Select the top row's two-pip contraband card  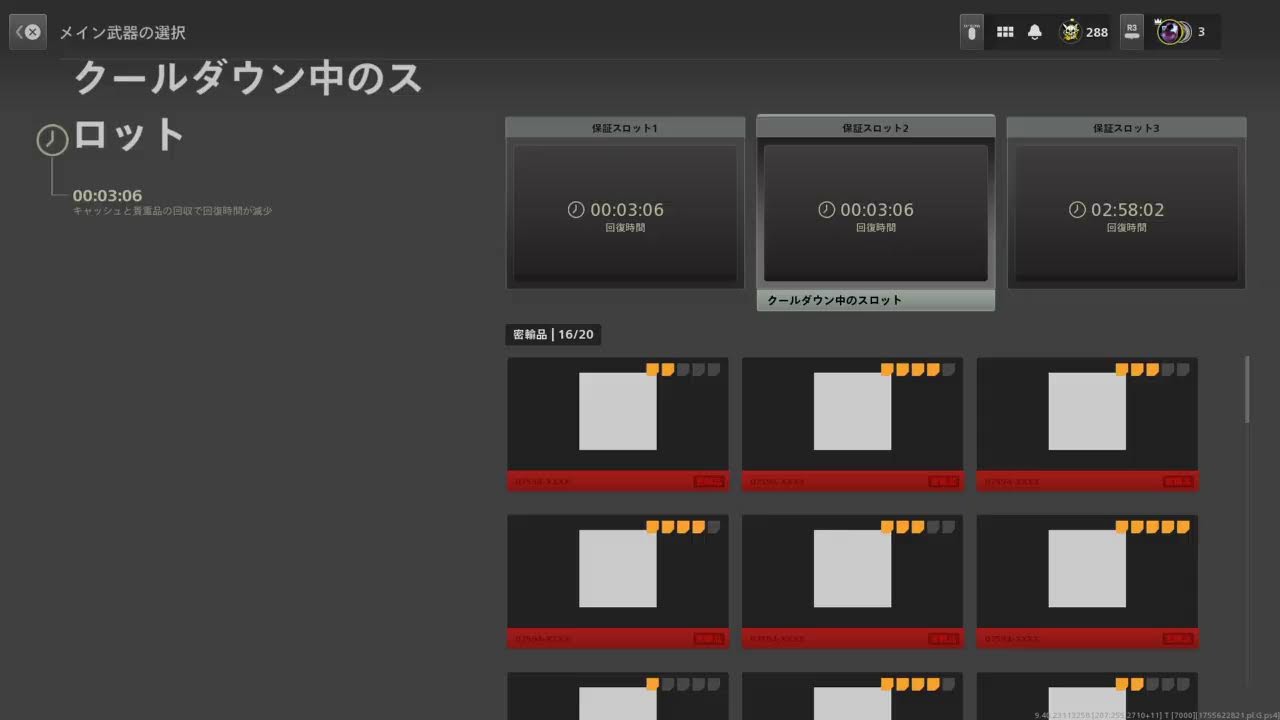click(618, 425)
